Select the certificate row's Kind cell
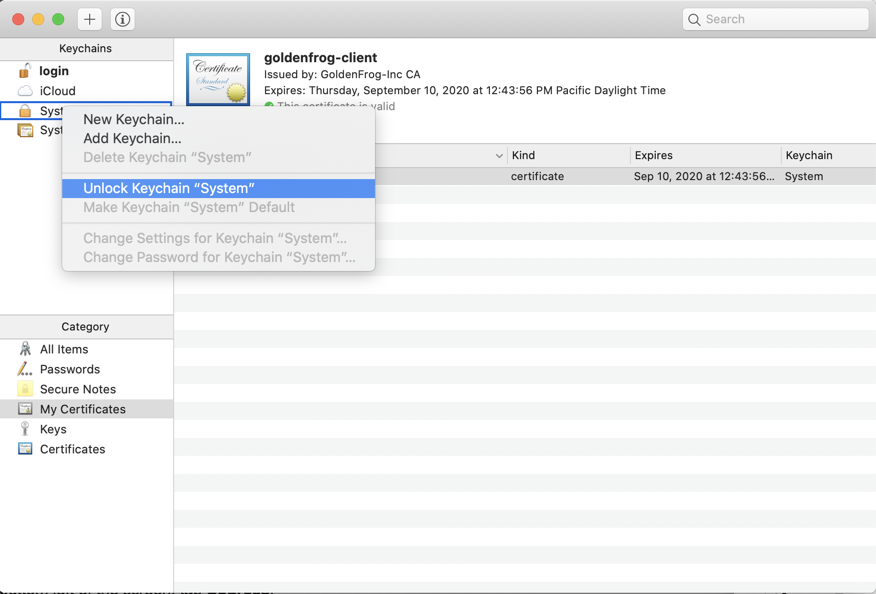Screen dimensions: 876x594 (537, 177)
